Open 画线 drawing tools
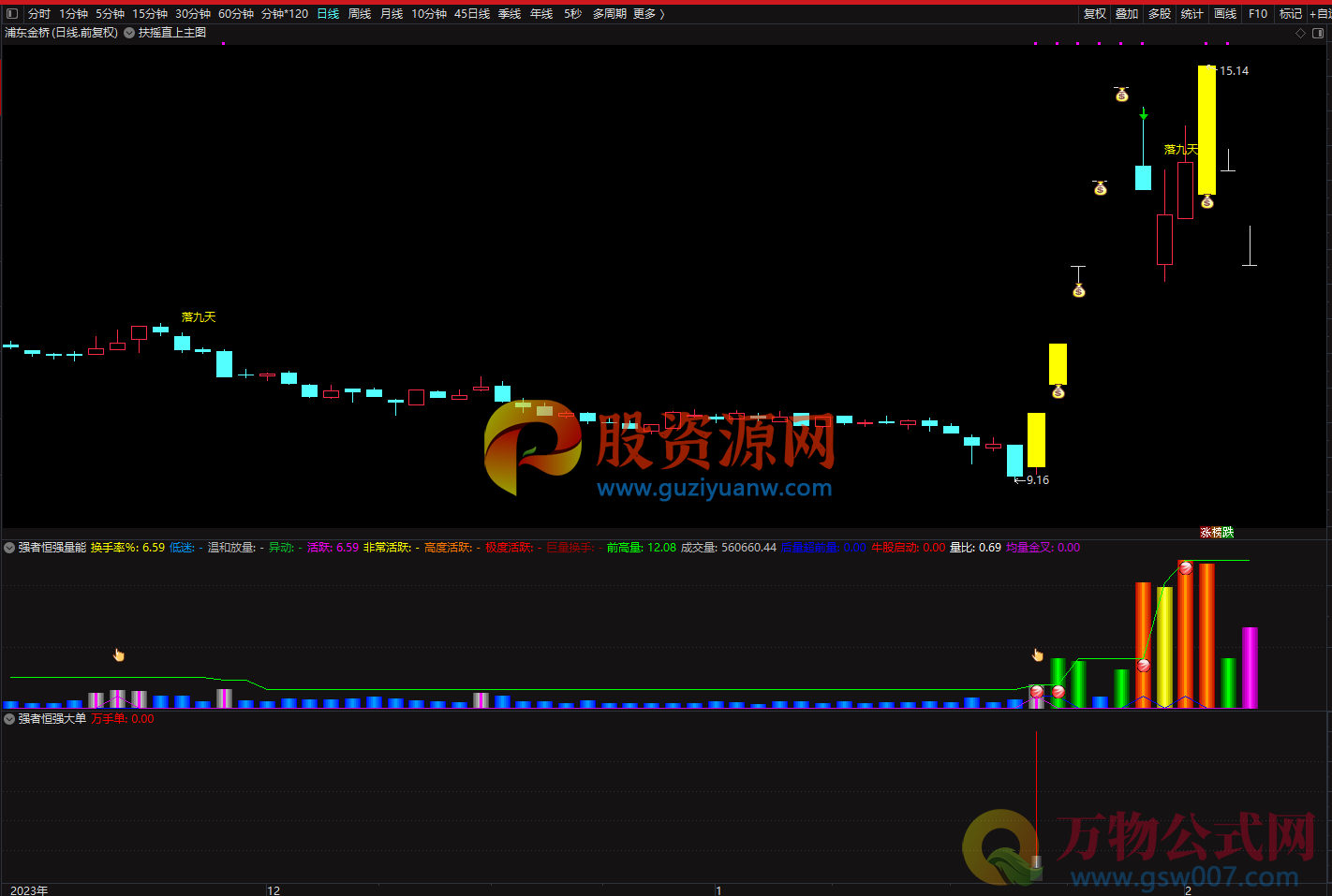Screen dimensions: 1332x896 click(1225, 14)
